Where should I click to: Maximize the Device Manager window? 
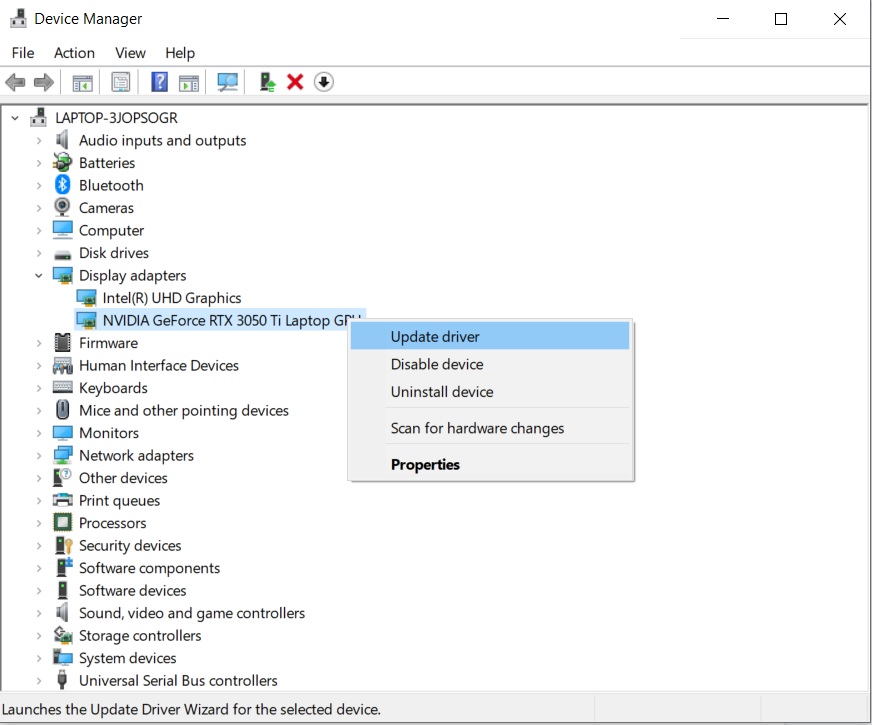point(781,19)
